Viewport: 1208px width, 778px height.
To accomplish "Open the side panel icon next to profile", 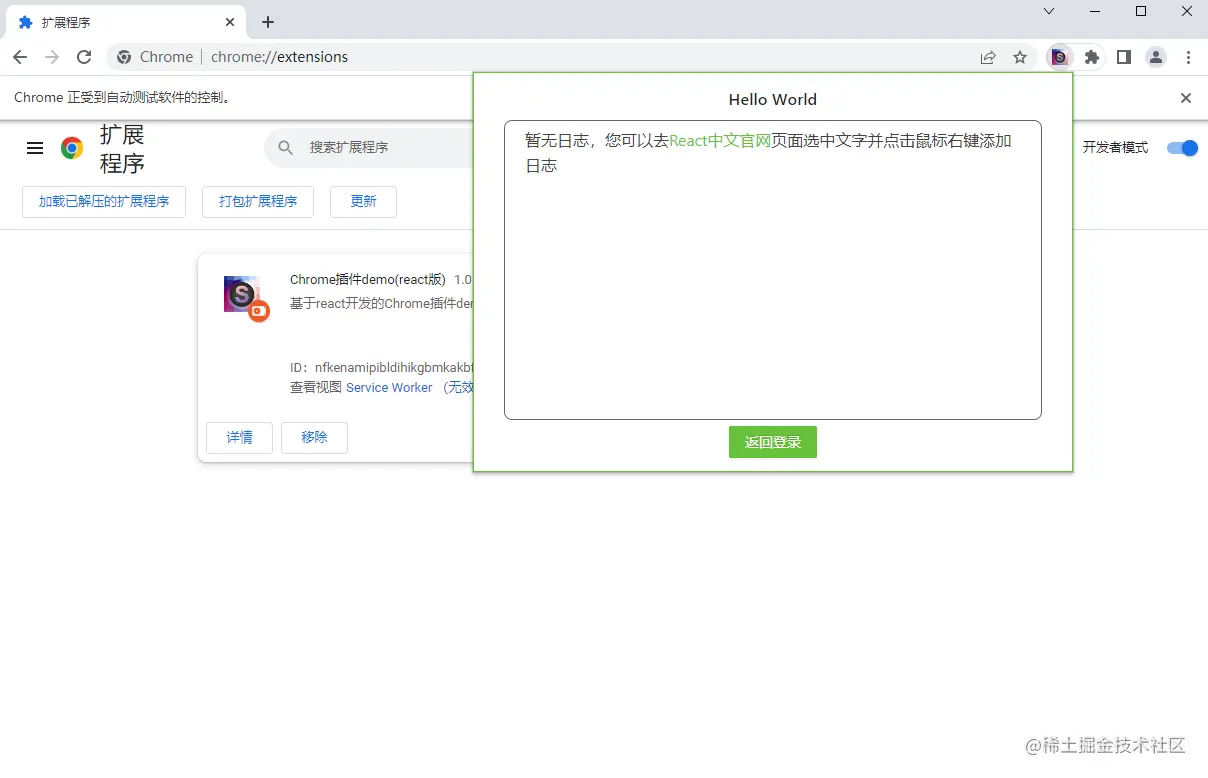I will click(1124, 57).
